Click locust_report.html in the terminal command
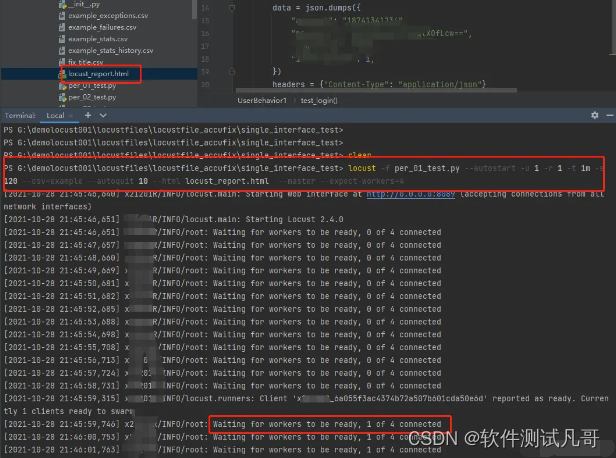Screen dimensions: 616x458 [227, 181]
